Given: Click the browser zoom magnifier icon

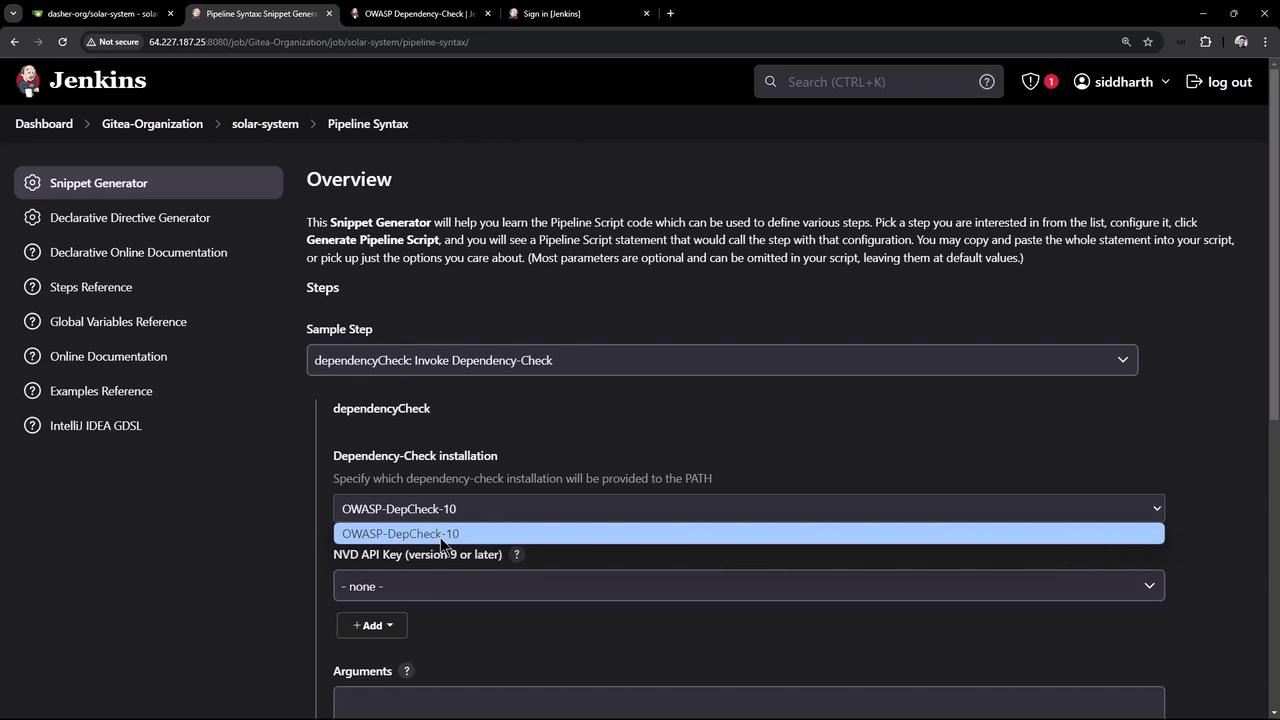Looking at the screenshot, I should 1126,42.
